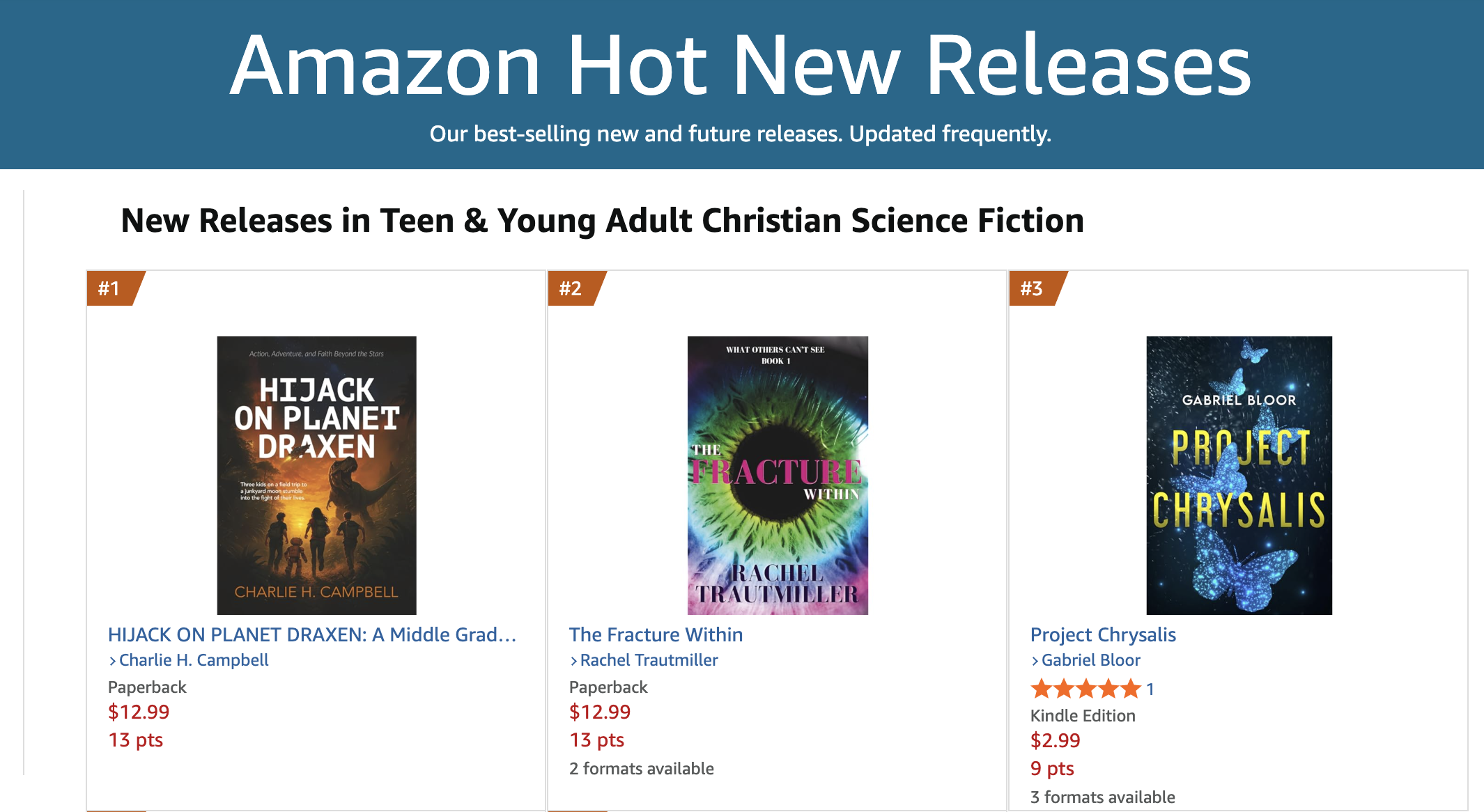1484x812 pixels.
Task: Open The Fracture Within cover image
Action: point(778,475)
